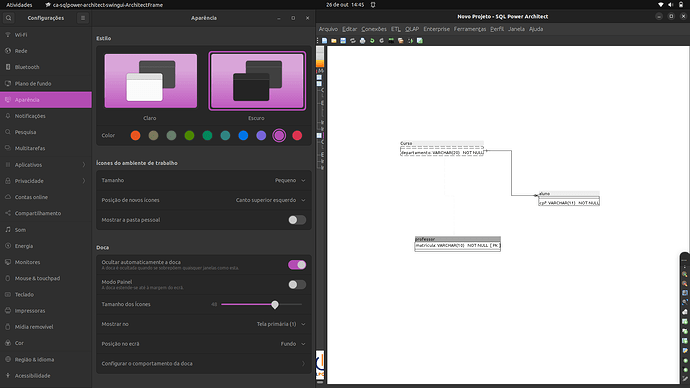
Task: Toggle Mostrar a pasta pessoal switch
Action: click(297, 220)
